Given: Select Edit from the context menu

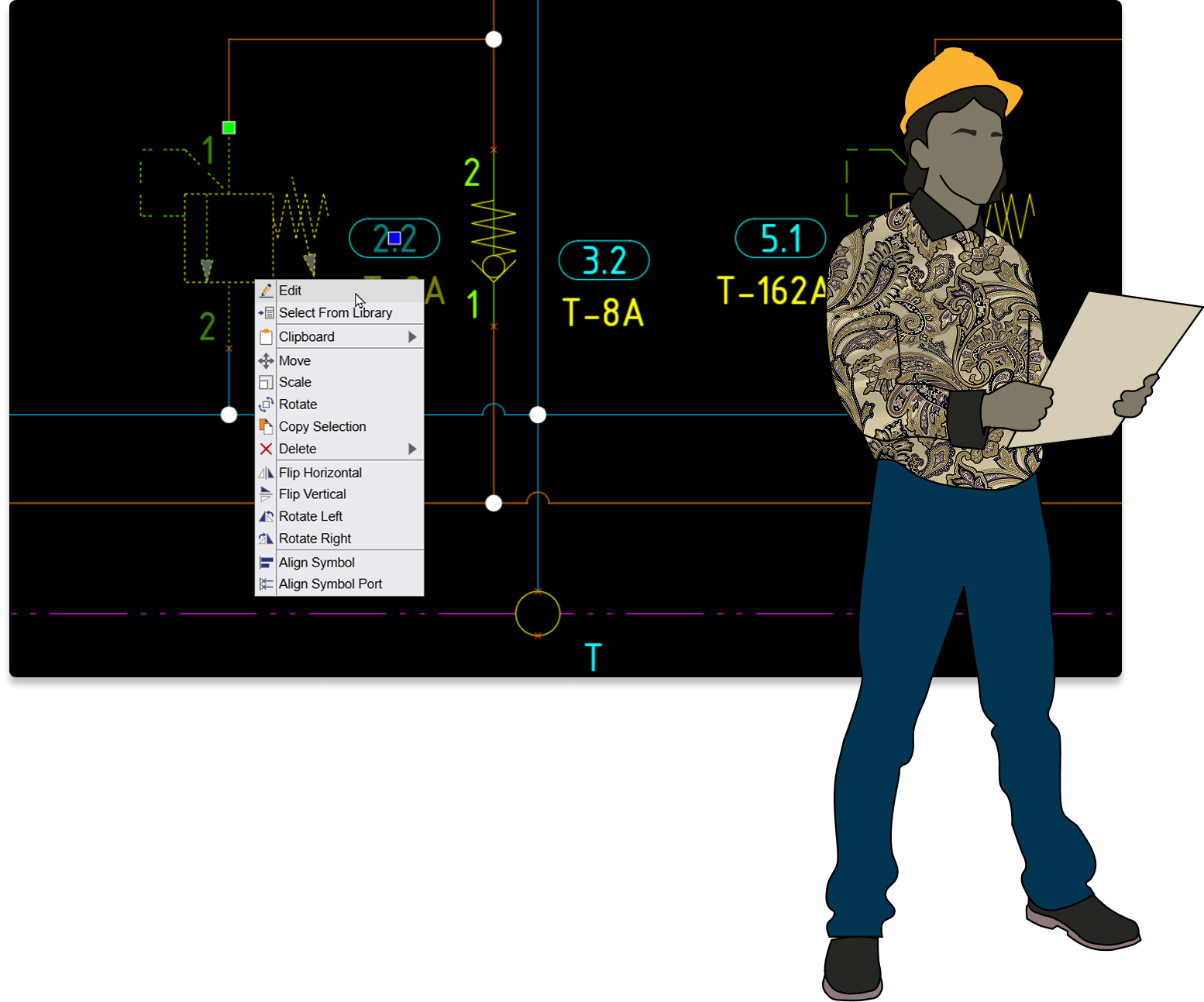Looking at the screenshot, I should pos(291,290).
